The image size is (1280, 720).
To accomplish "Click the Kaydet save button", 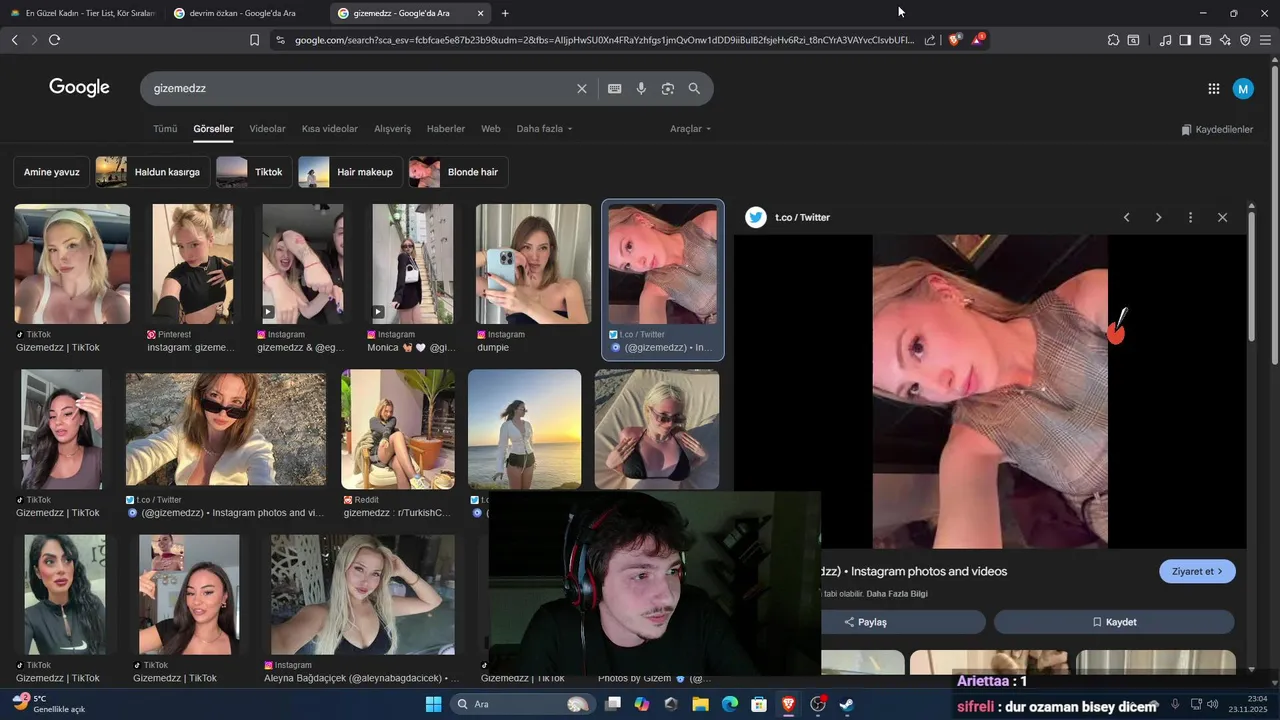I will point(1114,622).
